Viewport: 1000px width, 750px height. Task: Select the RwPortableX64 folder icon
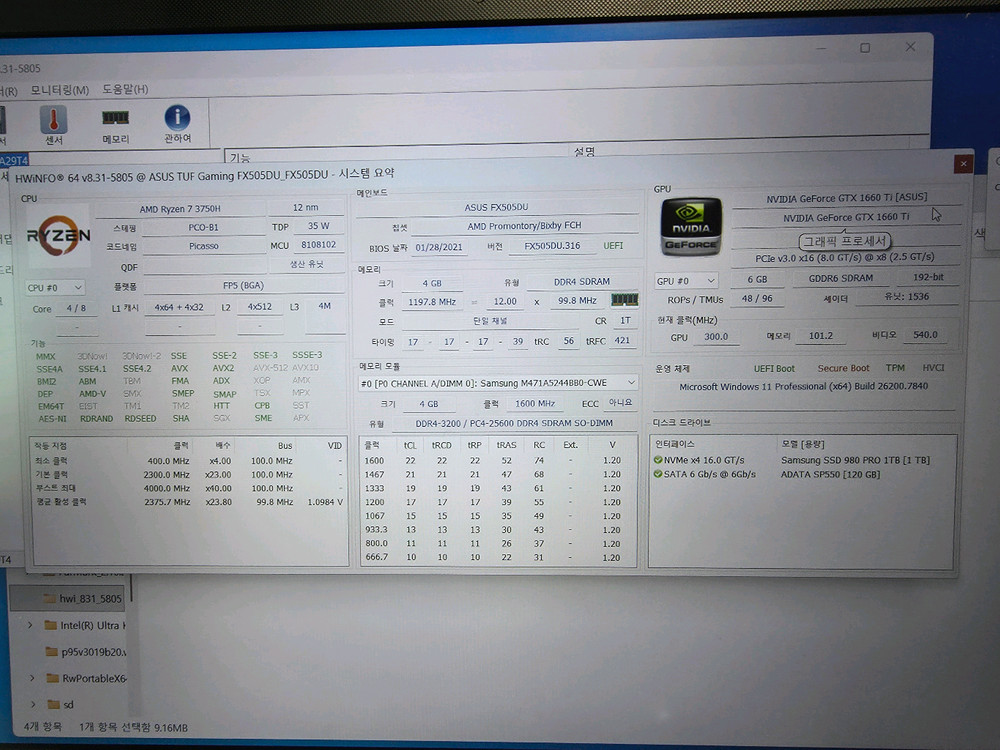point(54,678)
